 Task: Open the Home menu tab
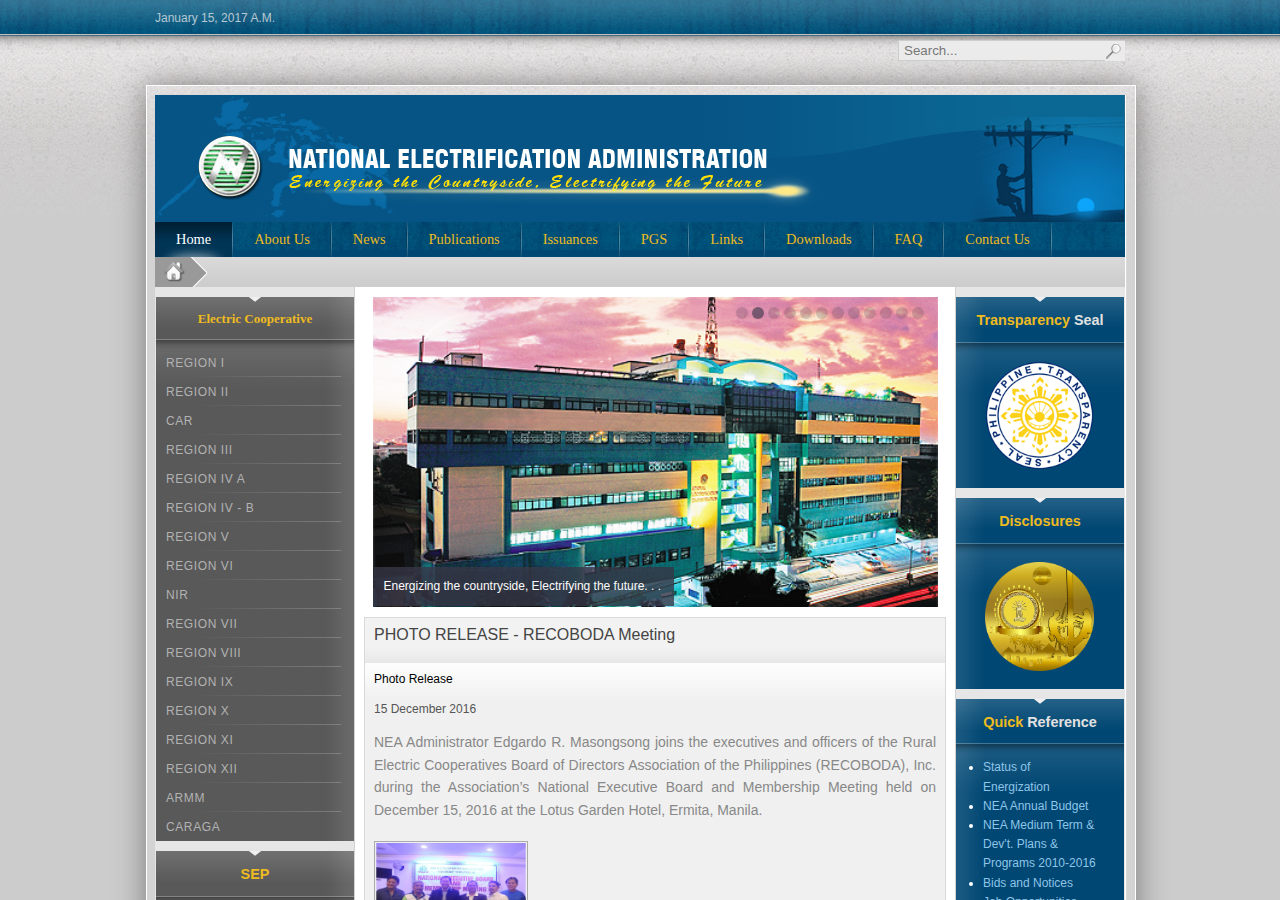[194, 240]
